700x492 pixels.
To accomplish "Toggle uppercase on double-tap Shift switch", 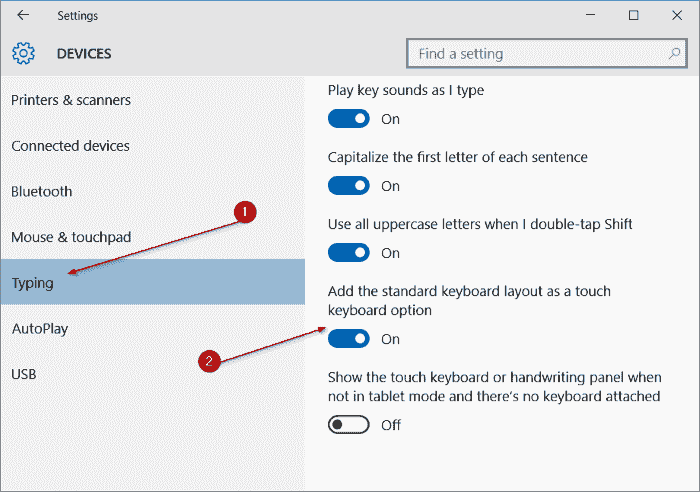I will [349, 253].
